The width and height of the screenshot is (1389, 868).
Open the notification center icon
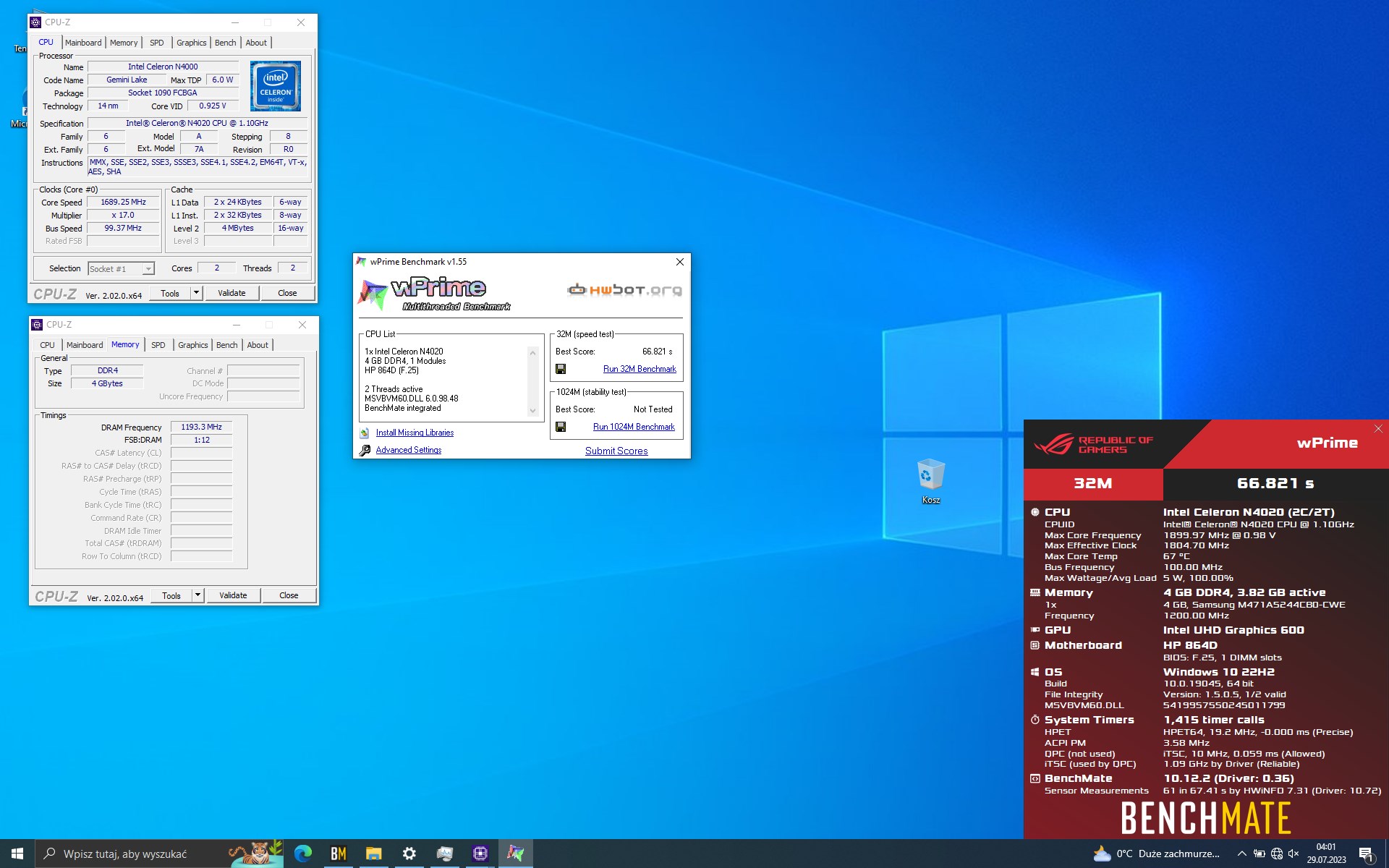point(1366,854)
